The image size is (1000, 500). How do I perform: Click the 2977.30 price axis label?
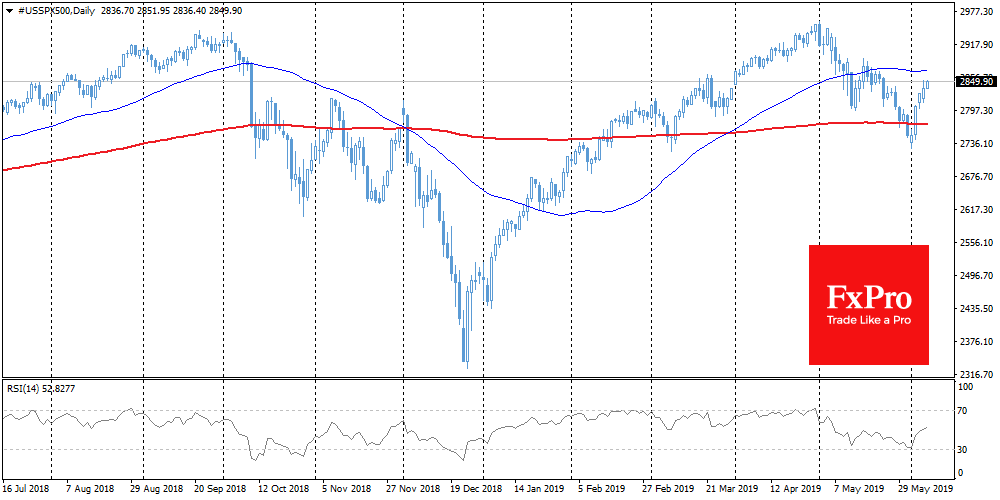coord(975,11)
